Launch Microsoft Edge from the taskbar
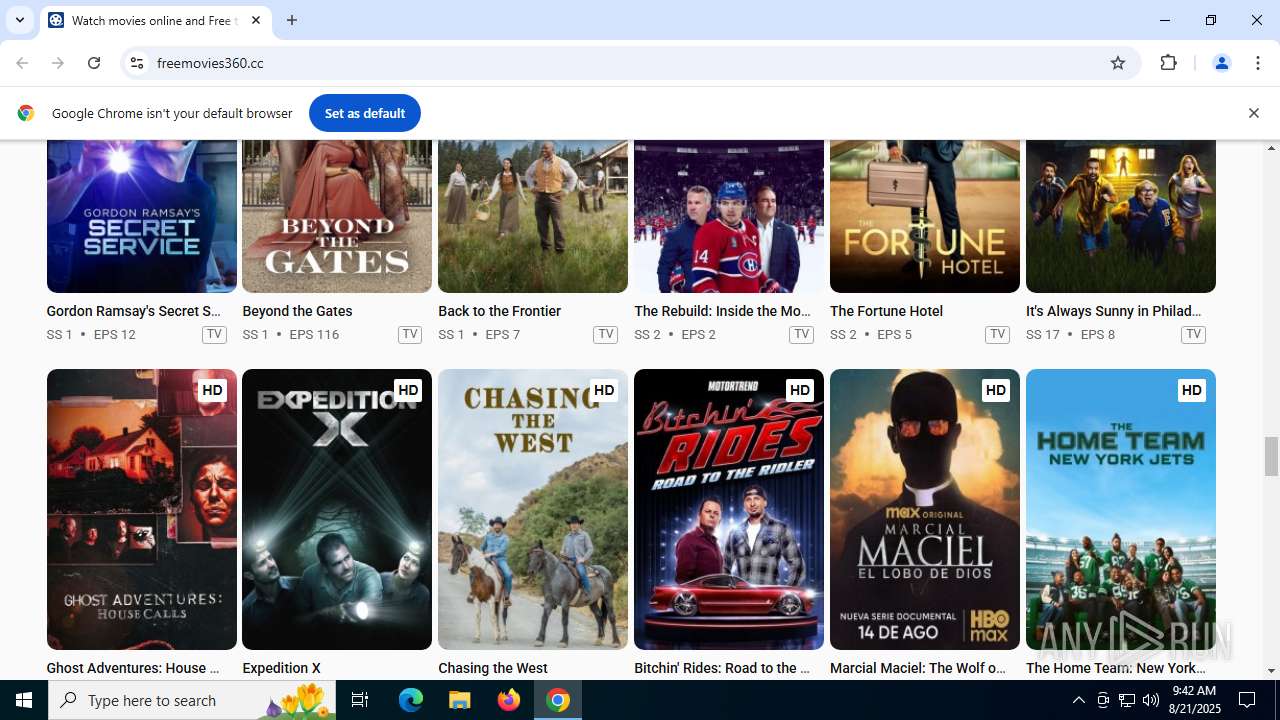 tap(411, 700)
